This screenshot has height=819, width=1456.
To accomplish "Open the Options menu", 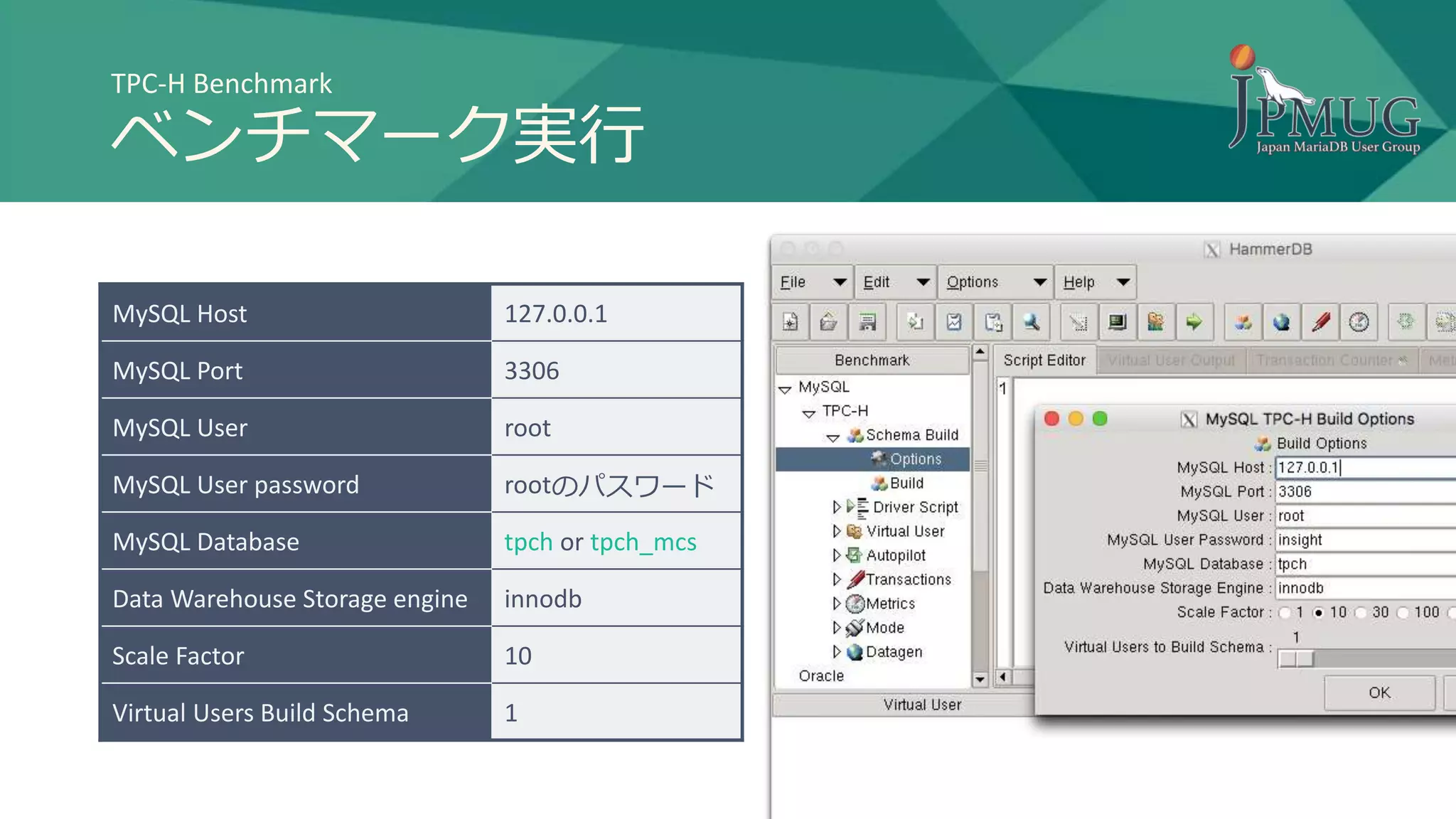I will 995,282.
